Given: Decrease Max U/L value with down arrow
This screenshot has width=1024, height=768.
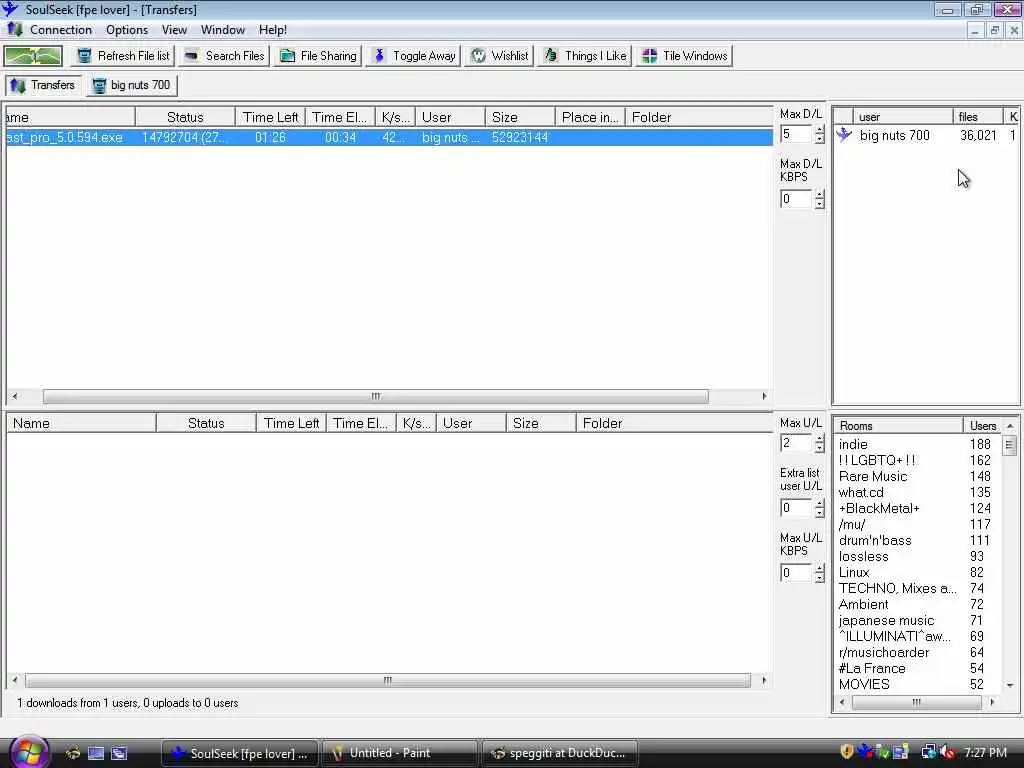Looking at the screenshot, I should 820,448.
